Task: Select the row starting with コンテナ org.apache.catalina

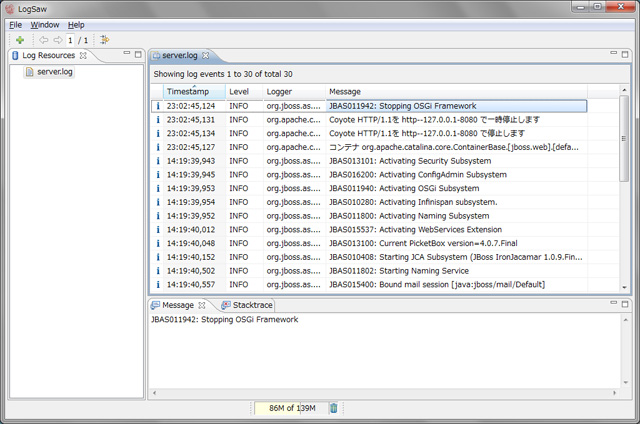Action: 369,147
